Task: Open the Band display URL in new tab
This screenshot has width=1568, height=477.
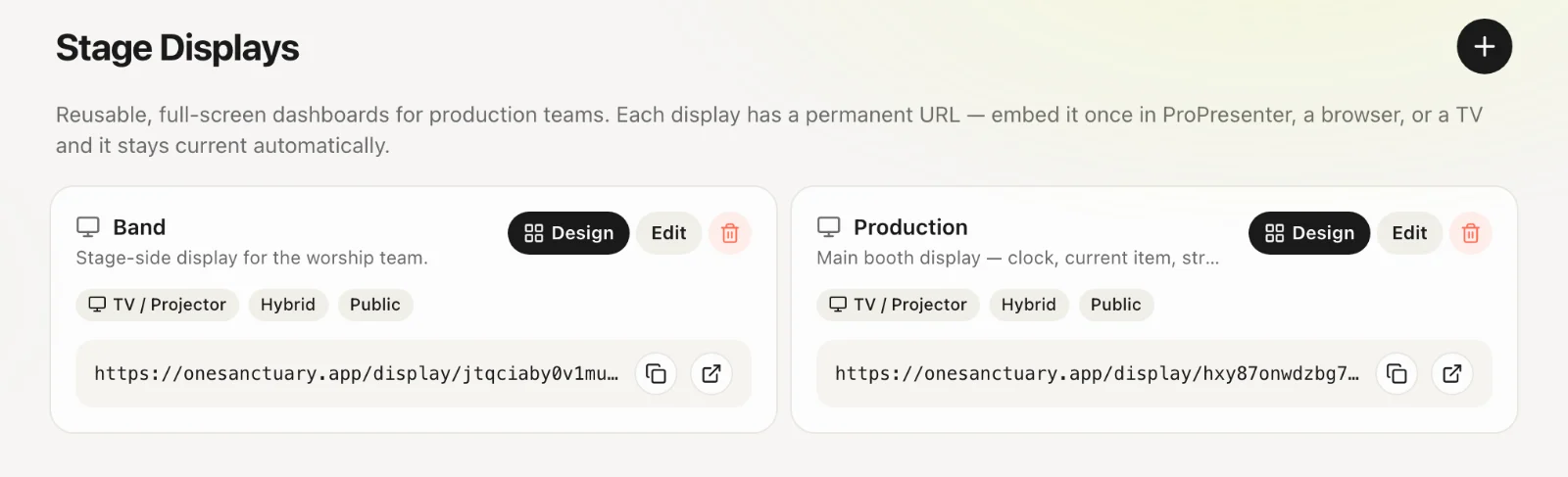Action: pos(711,373)
